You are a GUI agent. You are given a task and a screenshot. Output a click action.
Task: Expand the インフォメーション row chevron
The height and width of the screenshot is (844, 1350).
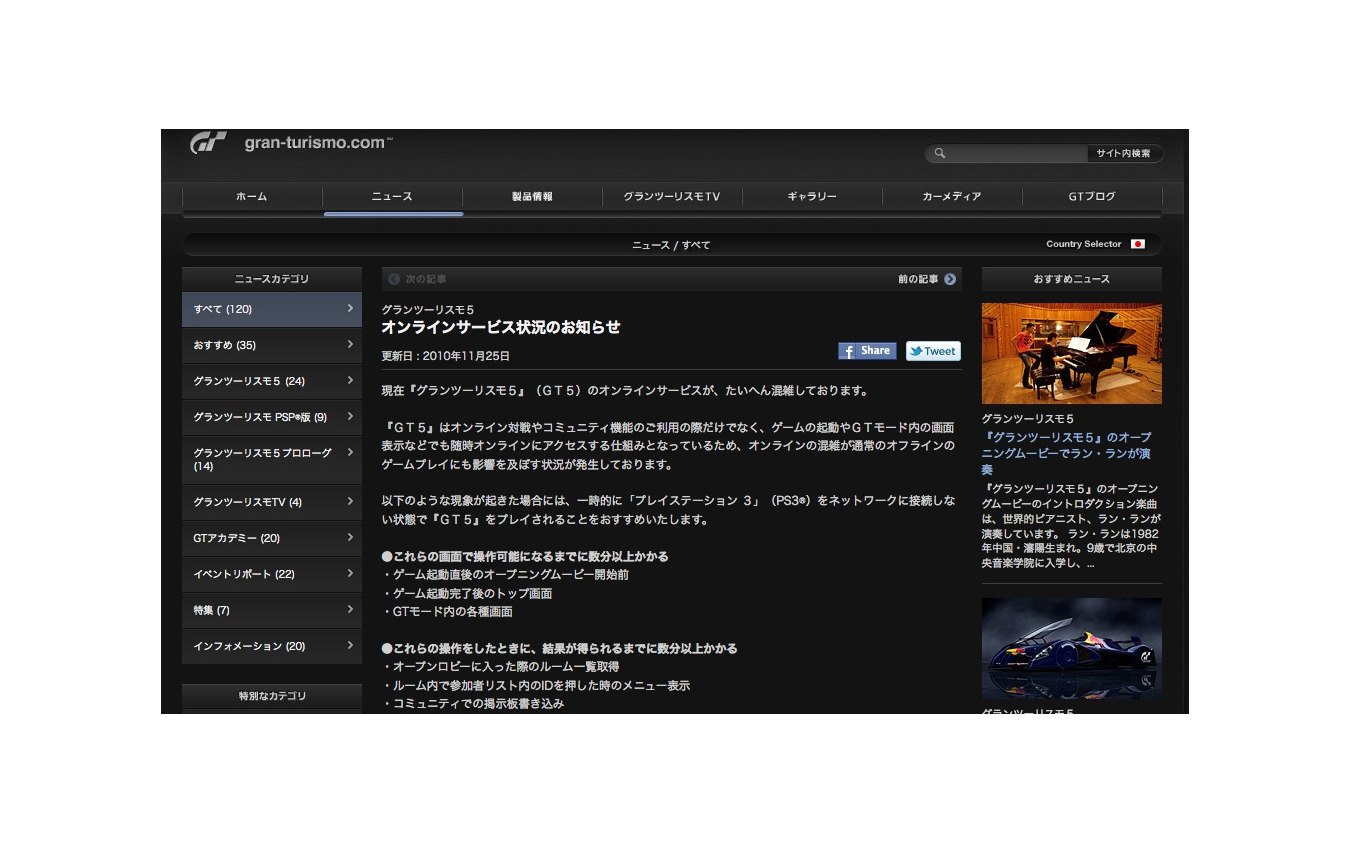coord(350,645)
